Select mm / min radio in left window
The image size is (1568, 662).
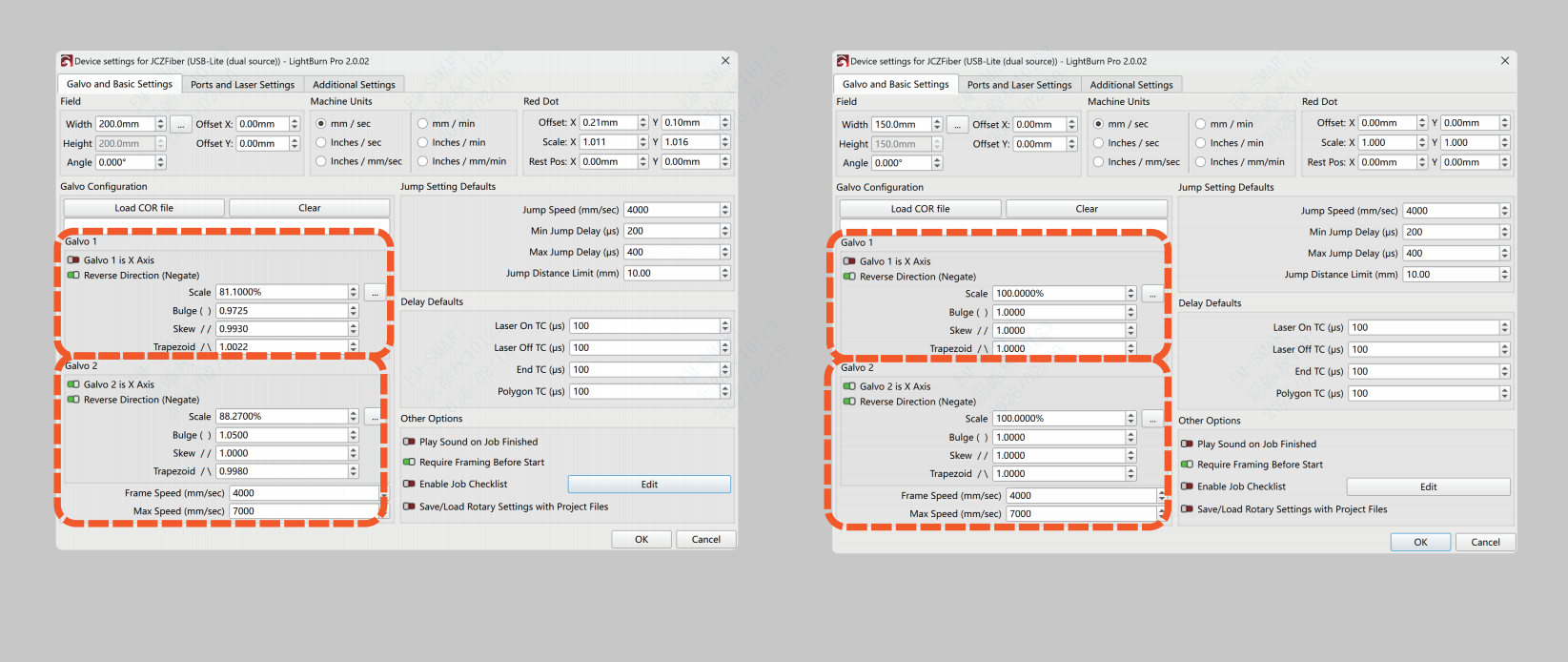tap(422, 123)
